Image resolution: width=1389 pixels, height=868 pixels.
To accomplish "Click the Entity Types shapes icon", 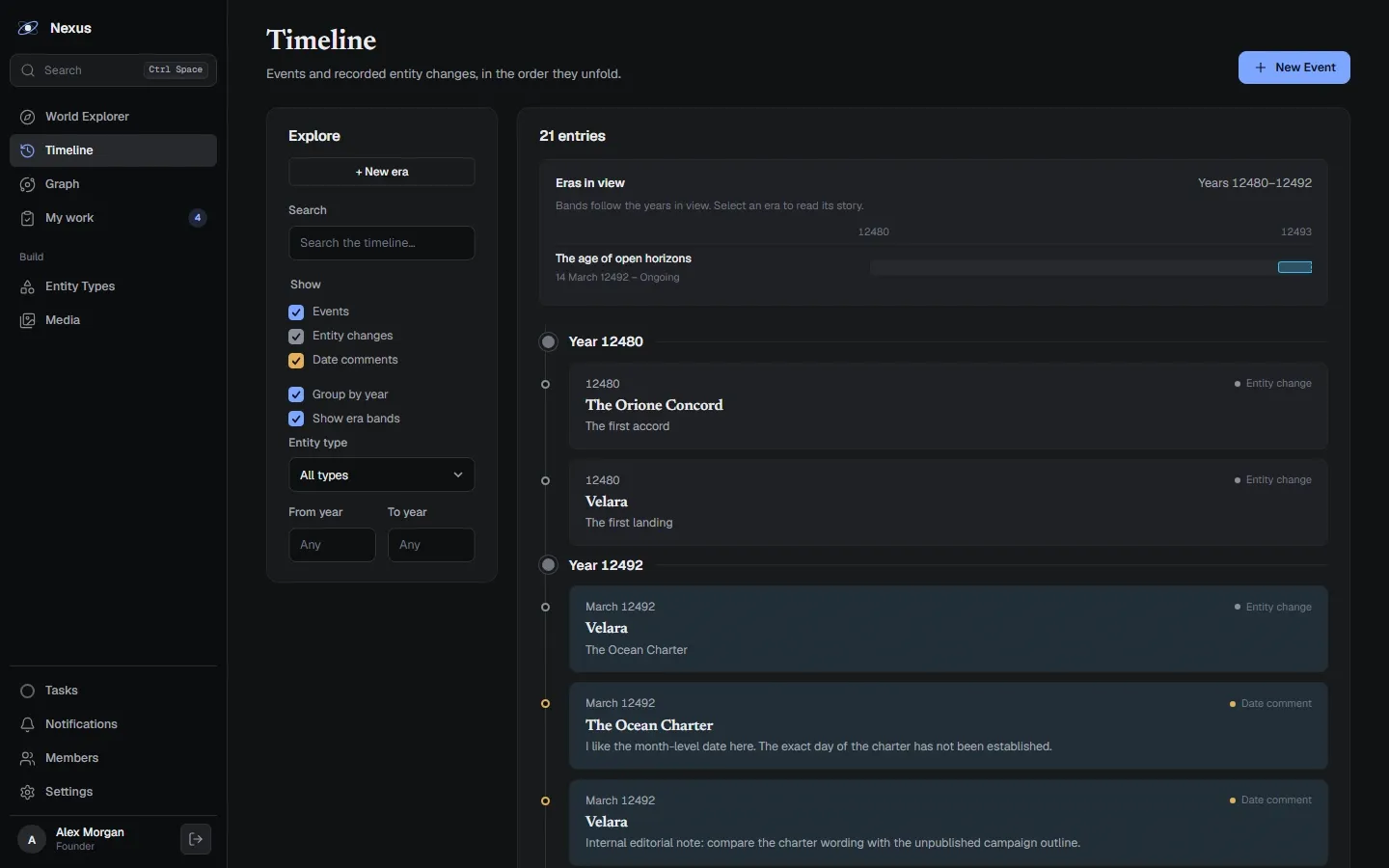I will [x=27, y=286].
